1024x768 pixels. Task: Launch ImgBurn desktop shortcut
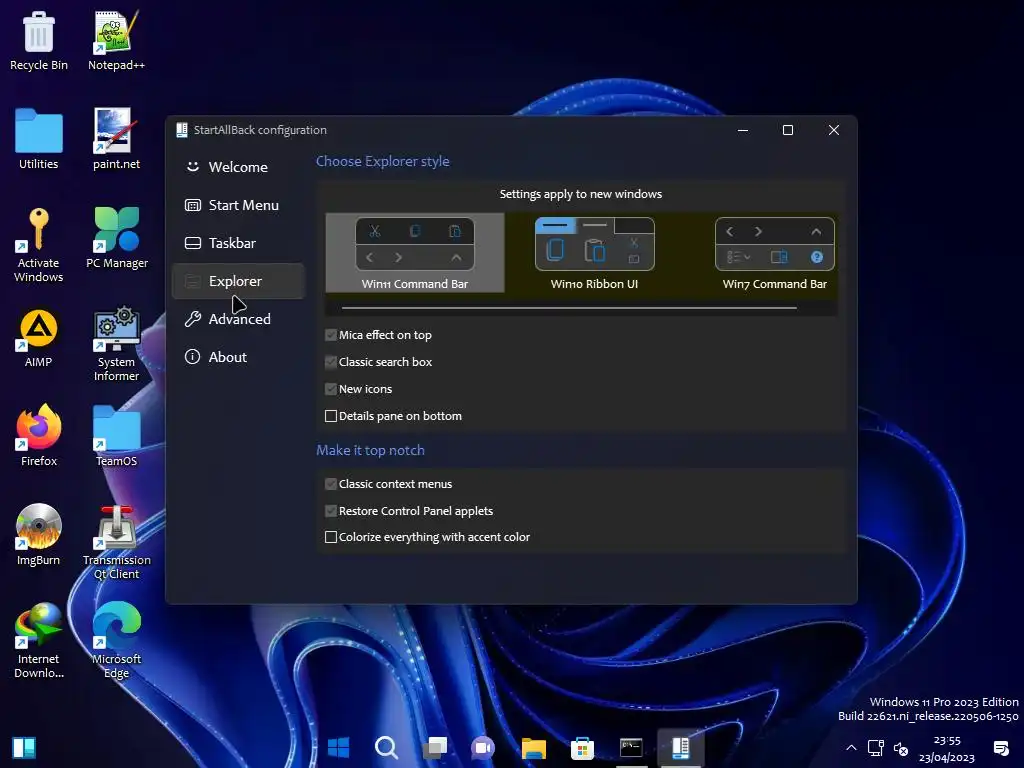[x=39, y=536]
